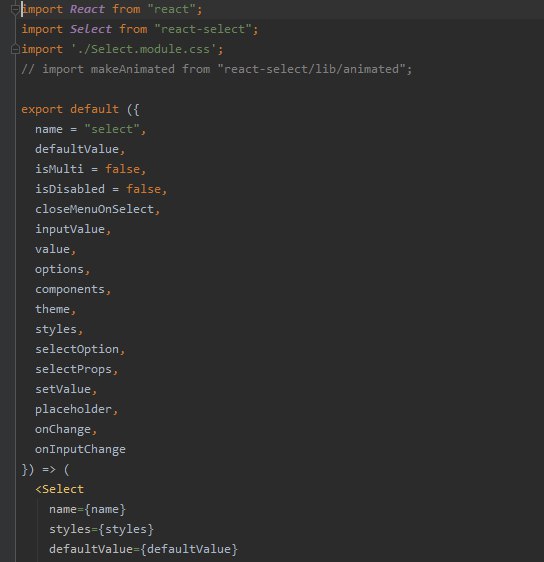544x562 pixels.
Task: Click the onChange parameter
Action: click(63, 429)
